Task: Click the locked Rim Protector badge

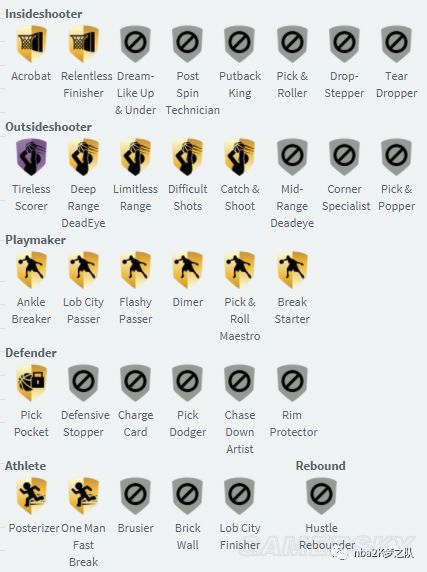Action: (292, 383)
